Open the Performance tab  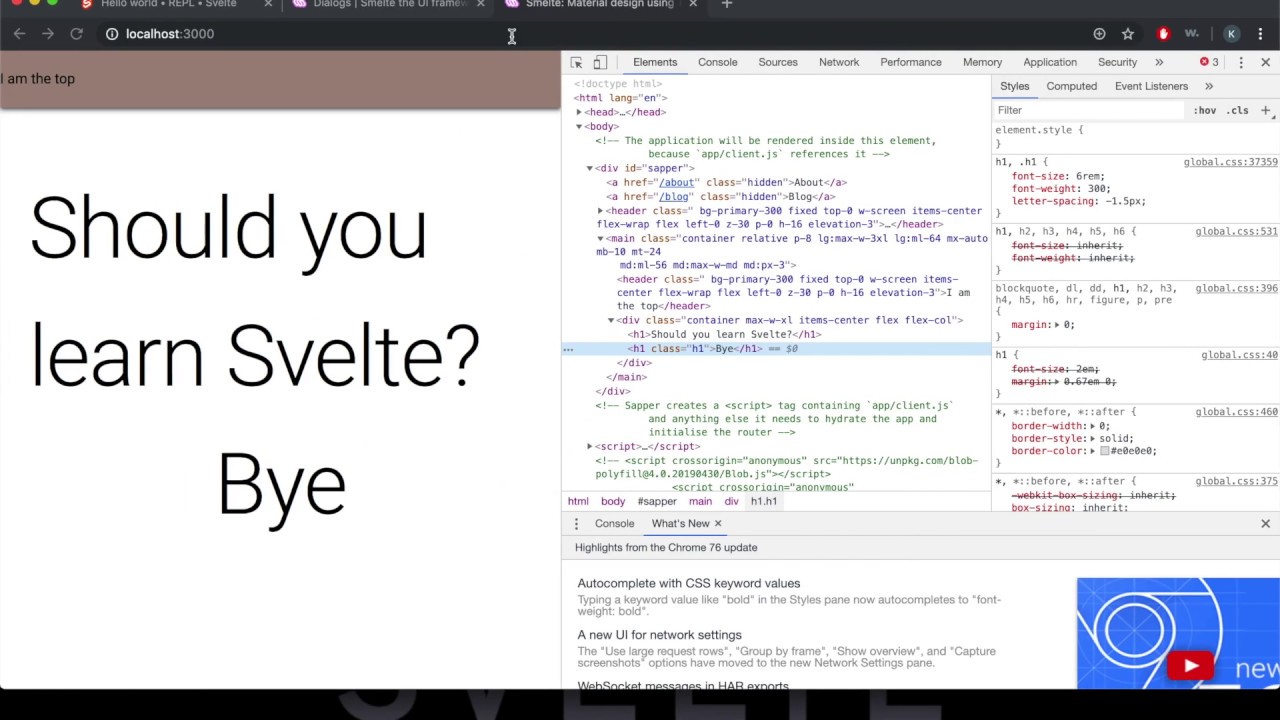[x=911, y=62]
